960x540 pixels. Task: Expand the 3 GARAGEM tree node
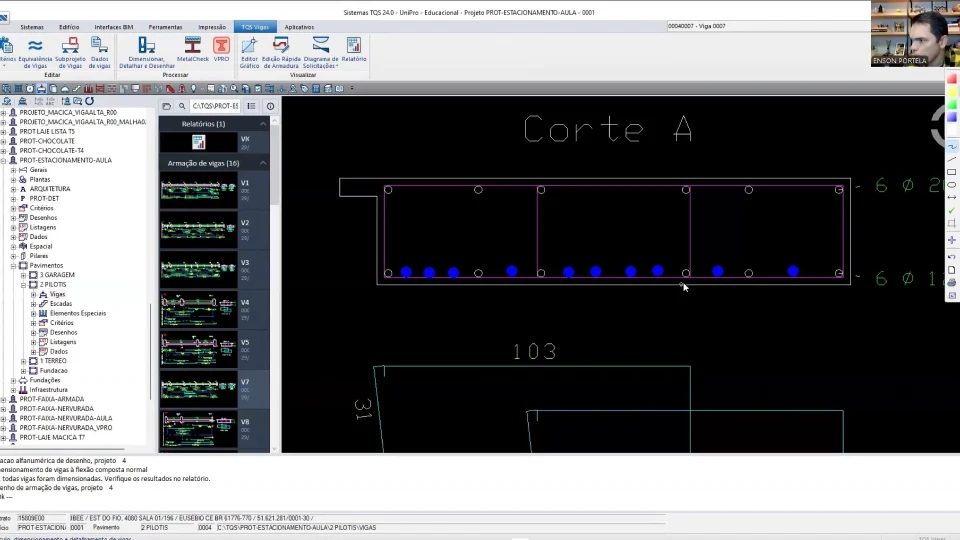click(x=23, y=275)
